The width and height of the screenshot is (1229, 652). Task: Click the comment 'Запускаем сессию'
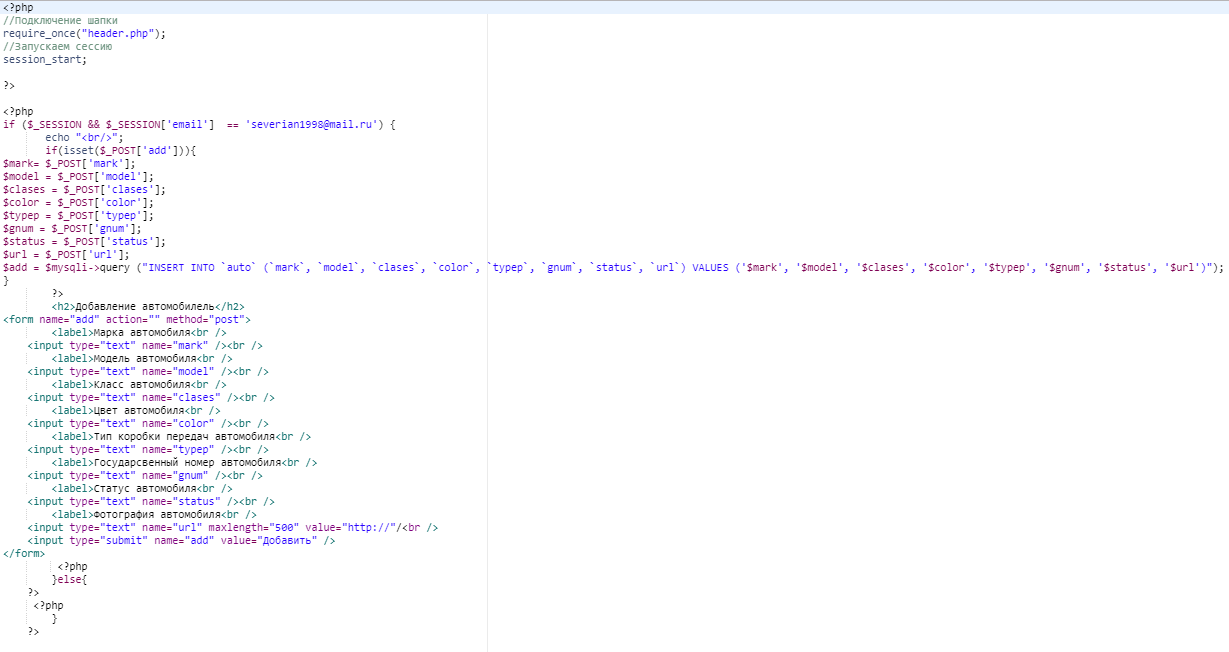click(57, 46)
